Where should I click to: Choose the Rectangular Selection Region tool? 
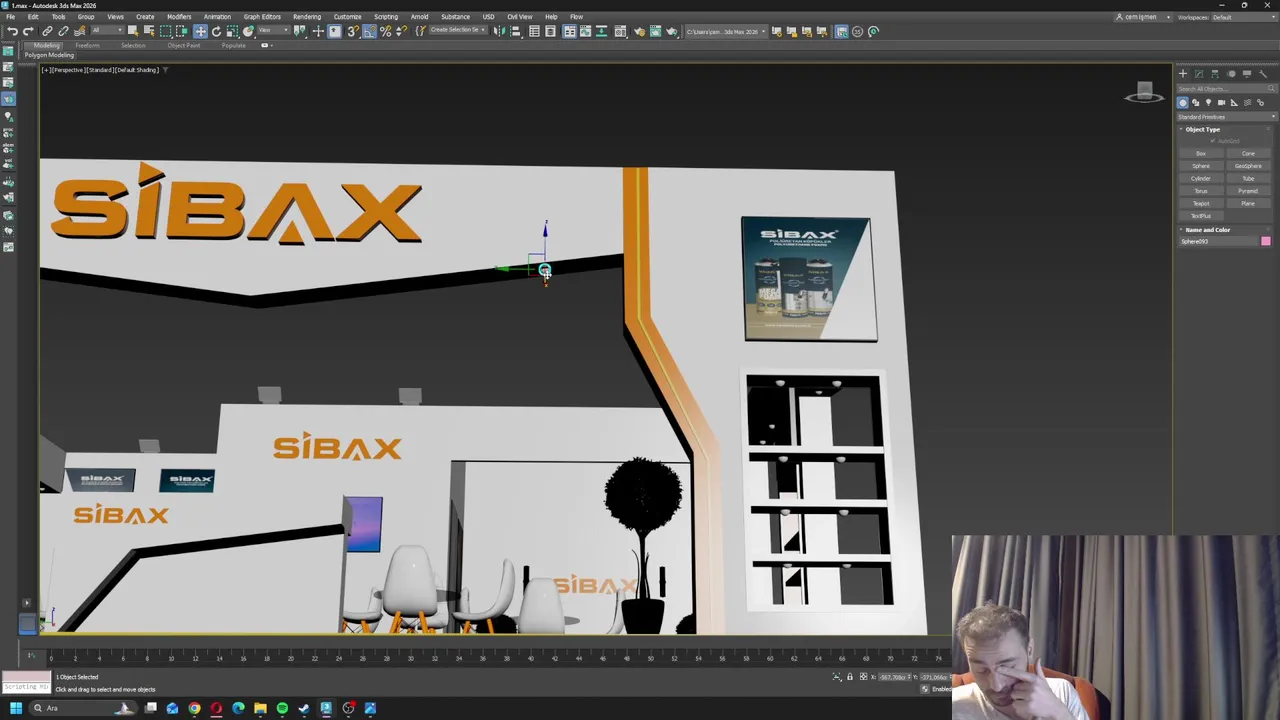point(165,31)
